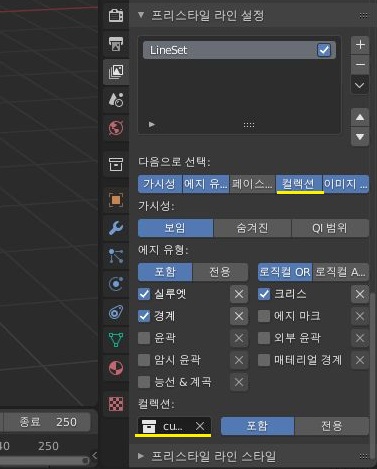Viewport: 377px width, 469px height.
Task: Open the Texture properties checker icon
Action: pos(116,404)
